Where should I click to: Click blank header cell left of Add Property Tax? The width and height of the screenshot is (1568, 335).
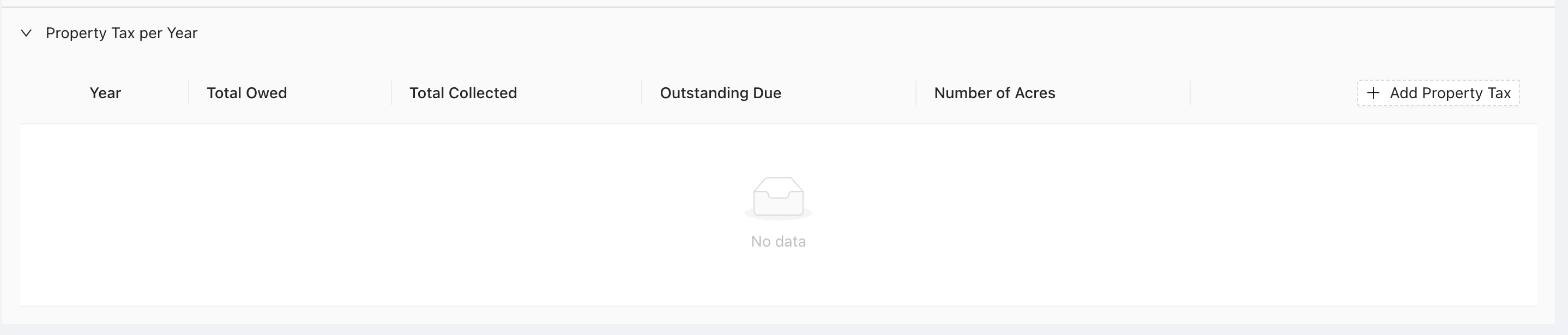click(x=1272, y=93)
